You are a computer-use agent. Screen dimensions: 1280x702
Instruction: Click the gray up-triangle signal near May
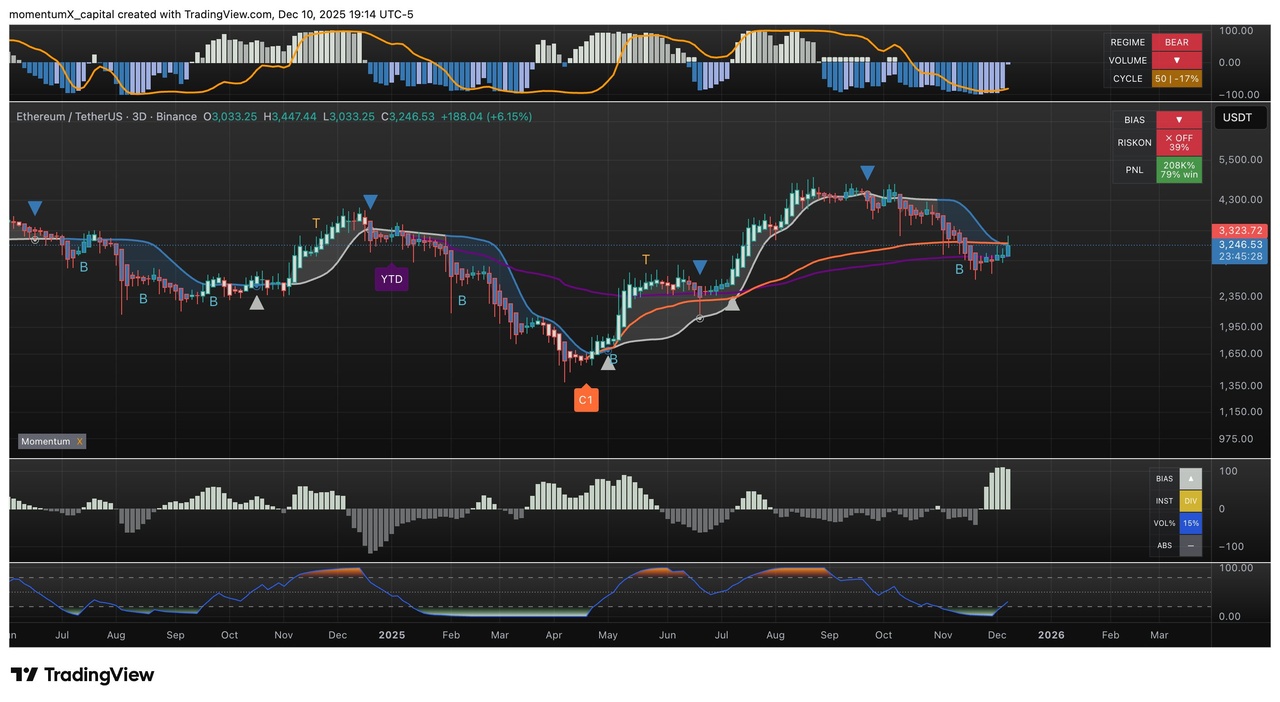tap(608, 362)
